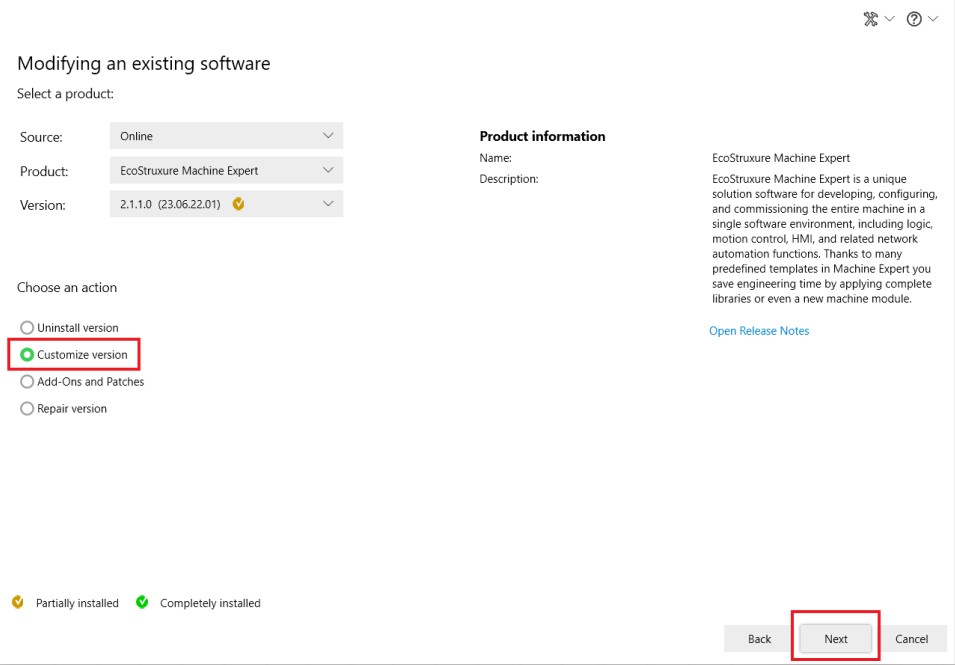This screenshot has width=955, height=665.
Task: Expand the chevron beside the help icon
Action: pyautogui.click(x=932, y=19)
